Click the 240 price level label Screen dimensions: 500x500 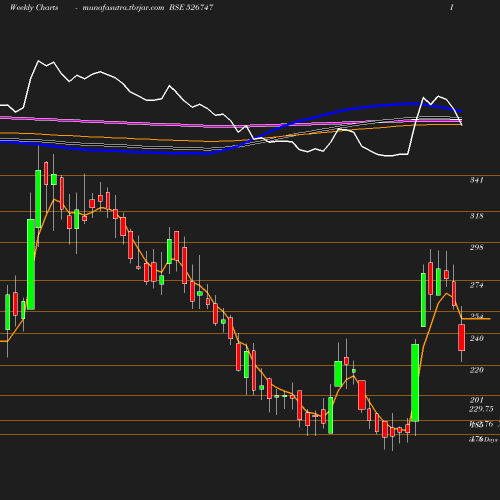tap(477, 338)
